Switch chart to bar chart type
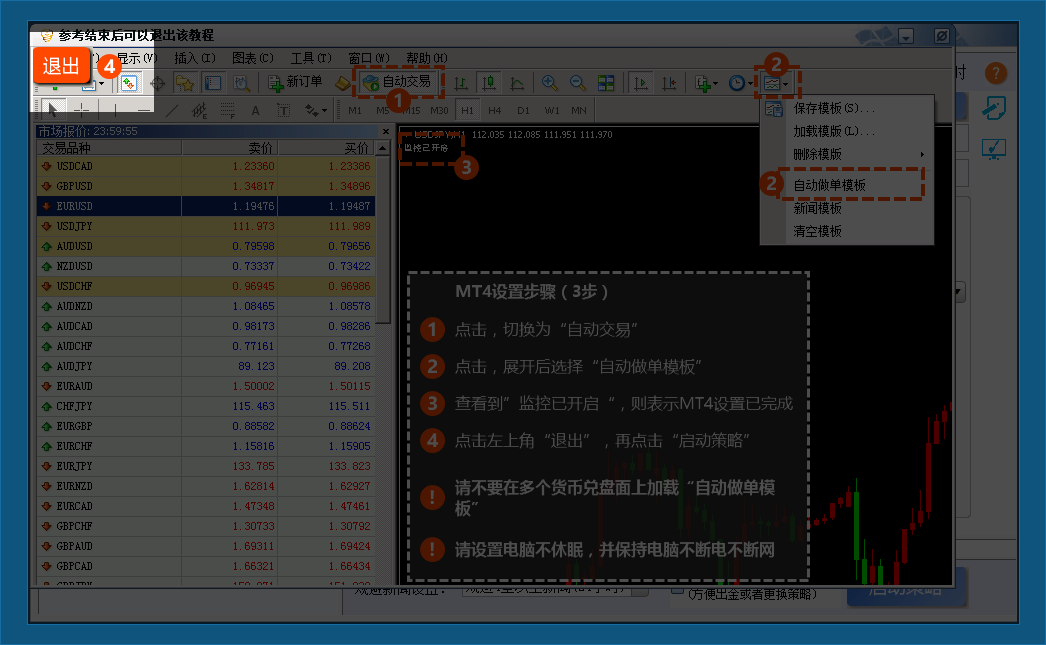 point(460,83)
